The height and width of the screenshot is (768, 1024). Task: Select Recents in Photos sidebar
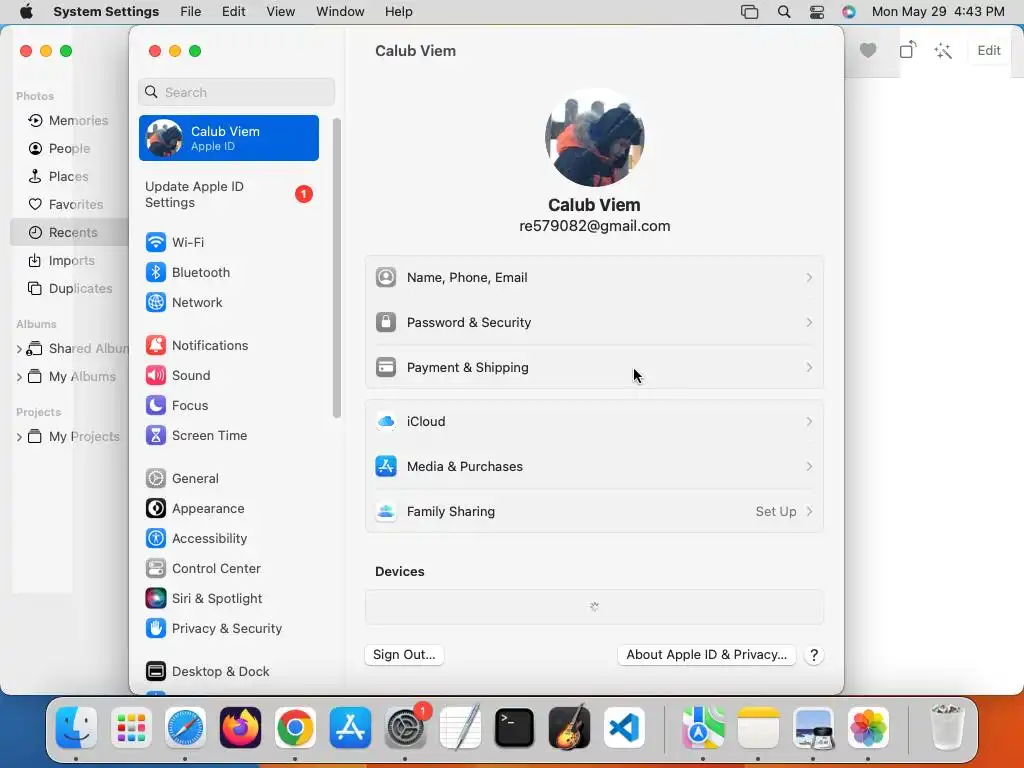[69, 232]
